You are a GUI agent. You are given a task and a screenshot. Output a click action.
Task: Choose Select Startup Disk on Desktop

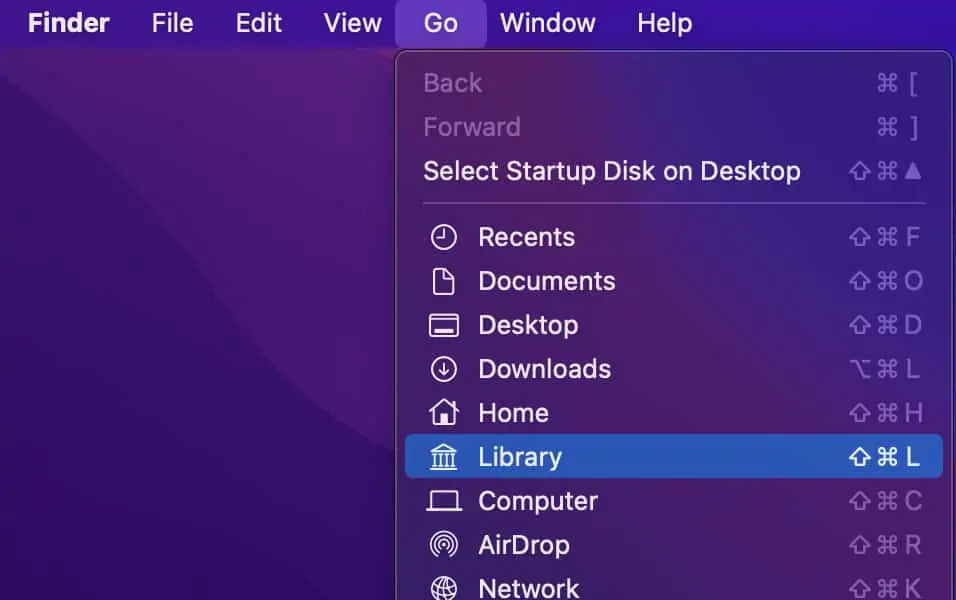coord(674,171)
